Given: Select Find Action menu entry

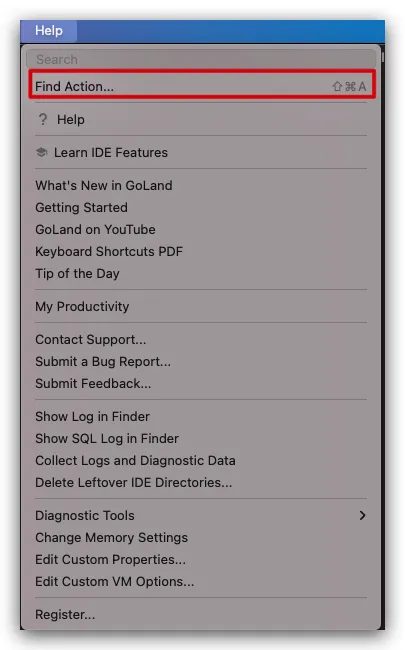Looking at the screenshot, I should coord(201,86).
